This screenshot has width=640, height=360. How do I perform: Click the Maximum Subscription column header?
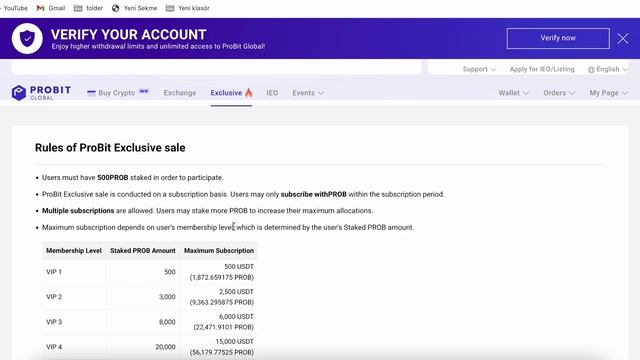click(x=219, y=251)
